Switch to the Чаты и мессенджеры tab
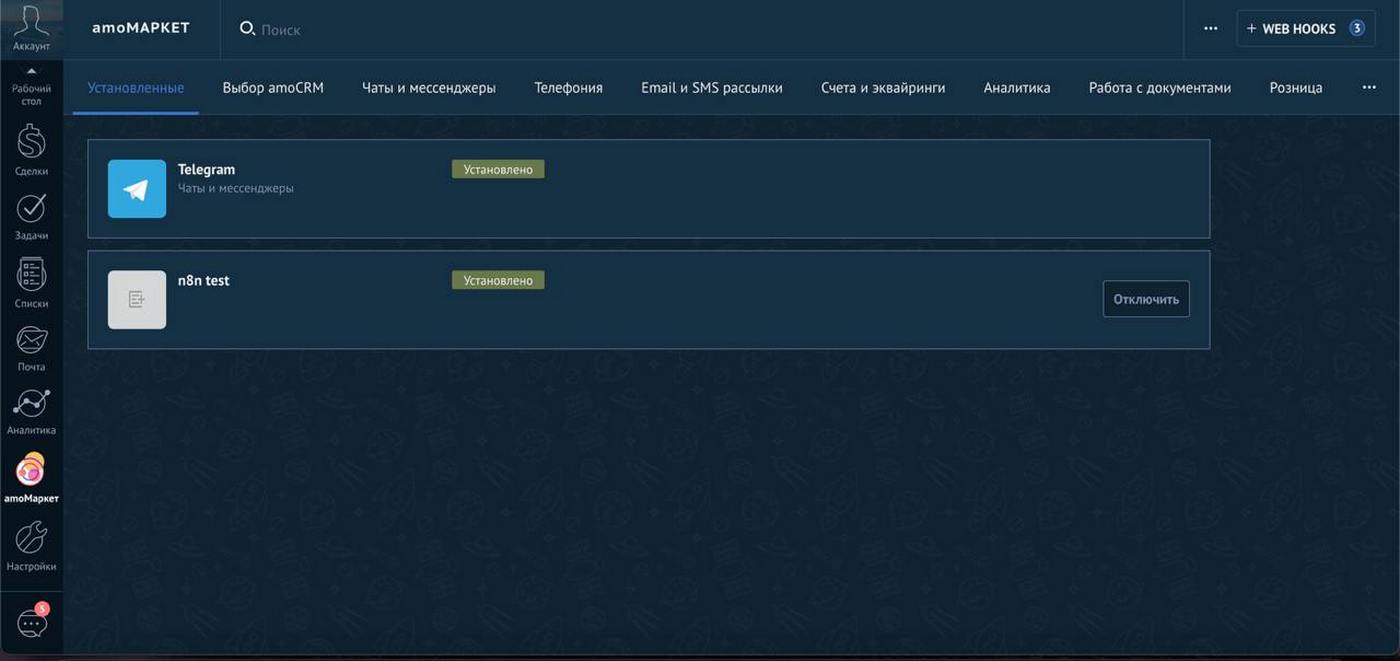1400x661 pixels. pyautogui.click(x=429, y=85)
